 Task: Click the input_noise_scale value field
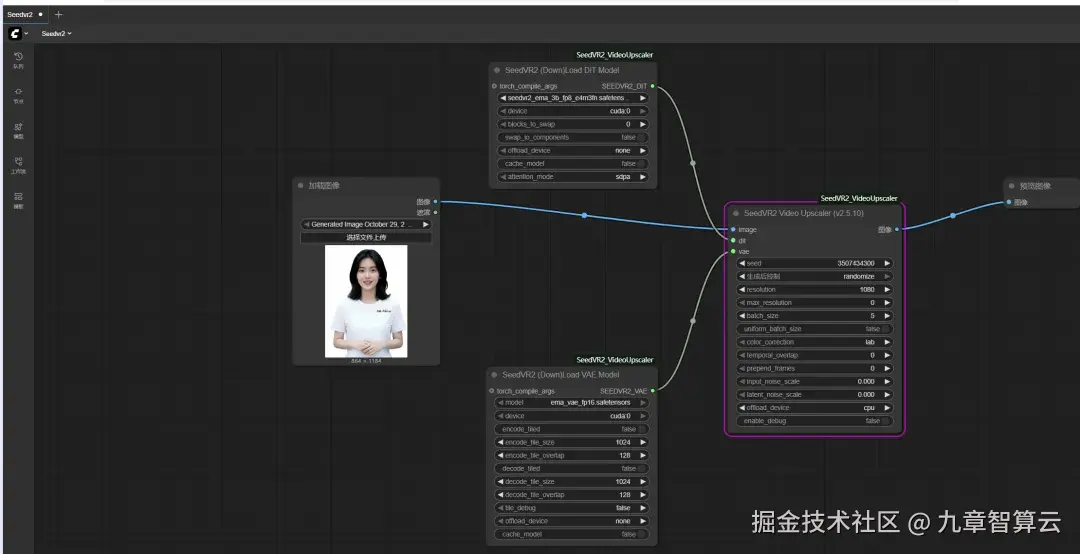(815, 381)
